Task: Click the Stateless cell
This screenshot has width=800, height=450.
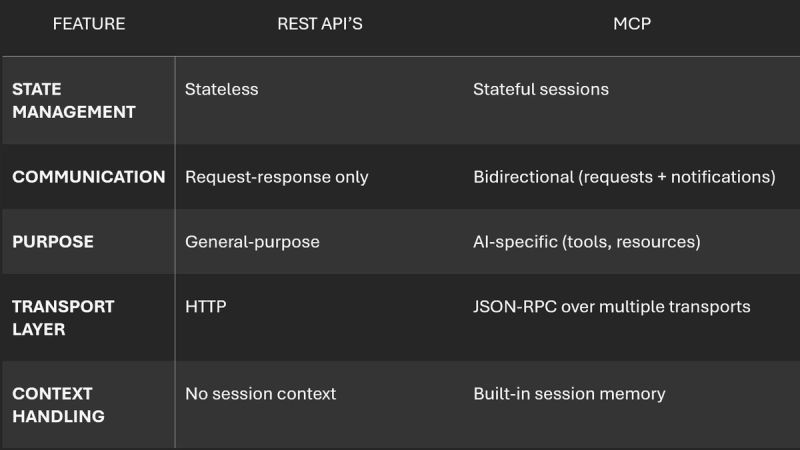Action: [x=221, y=89]
